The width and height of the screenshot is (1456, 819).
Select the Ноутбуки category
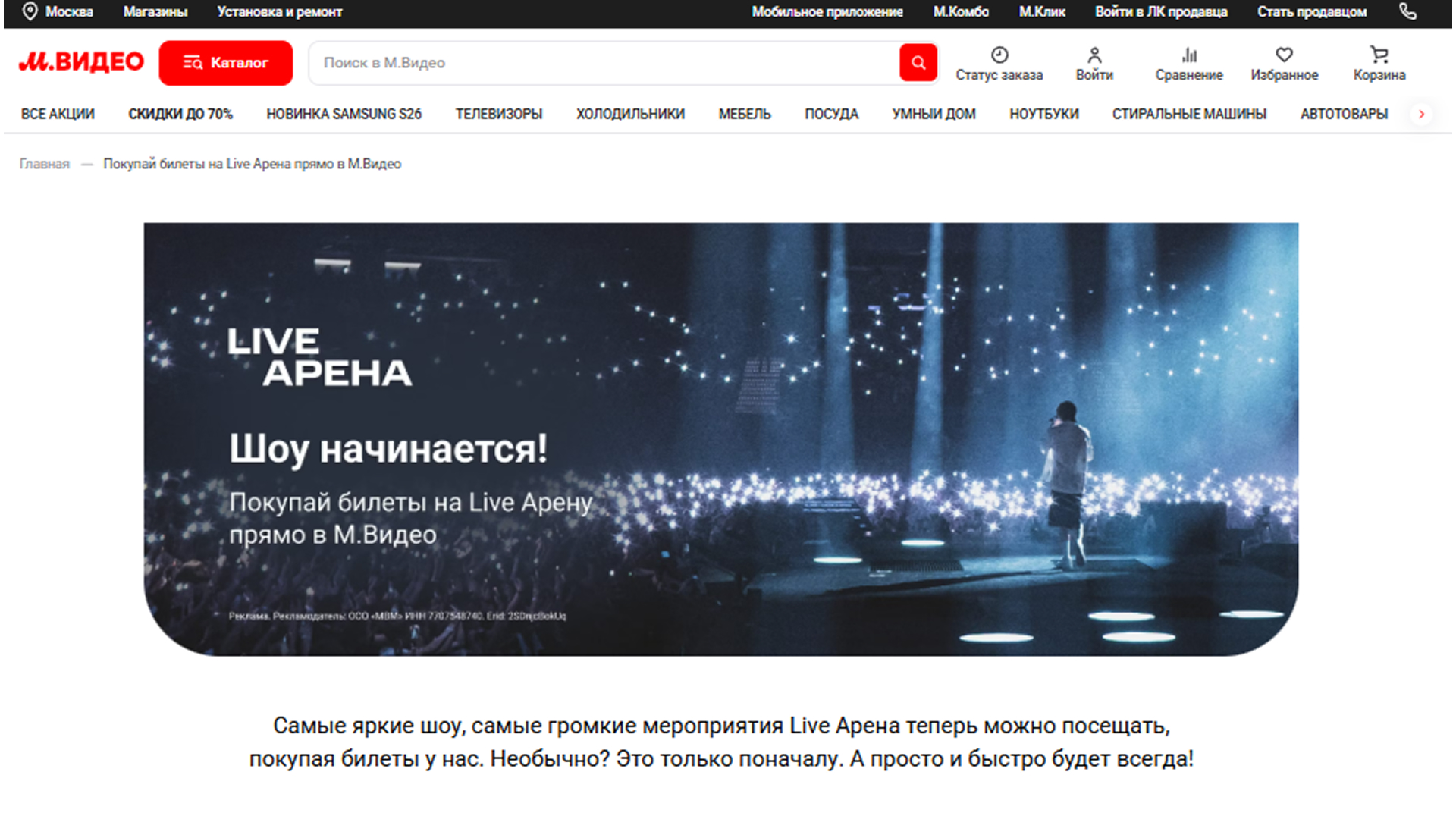coord(1043,114)
